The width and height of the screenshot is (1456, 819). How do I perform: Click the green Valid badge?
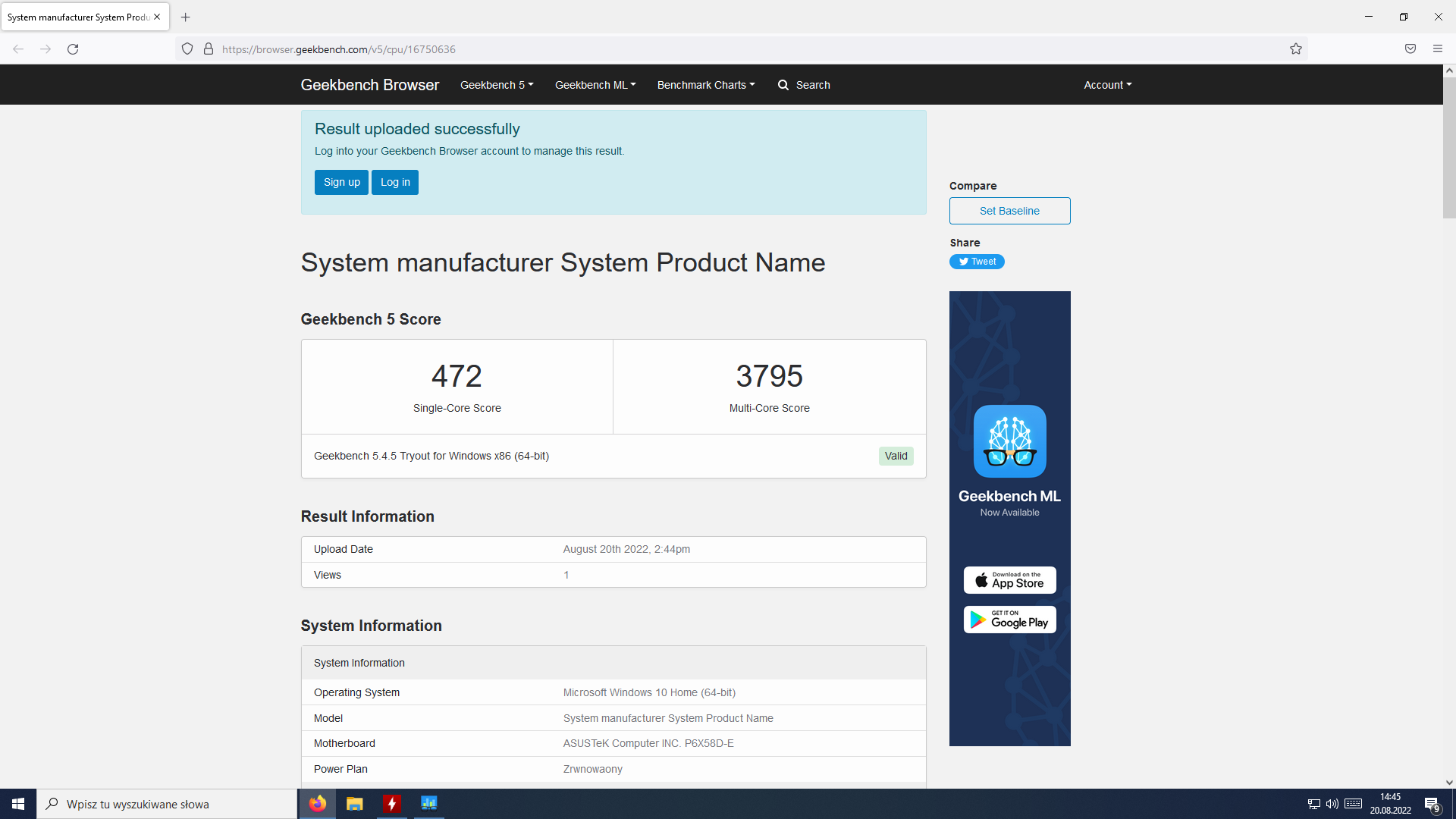click(896, 456)
